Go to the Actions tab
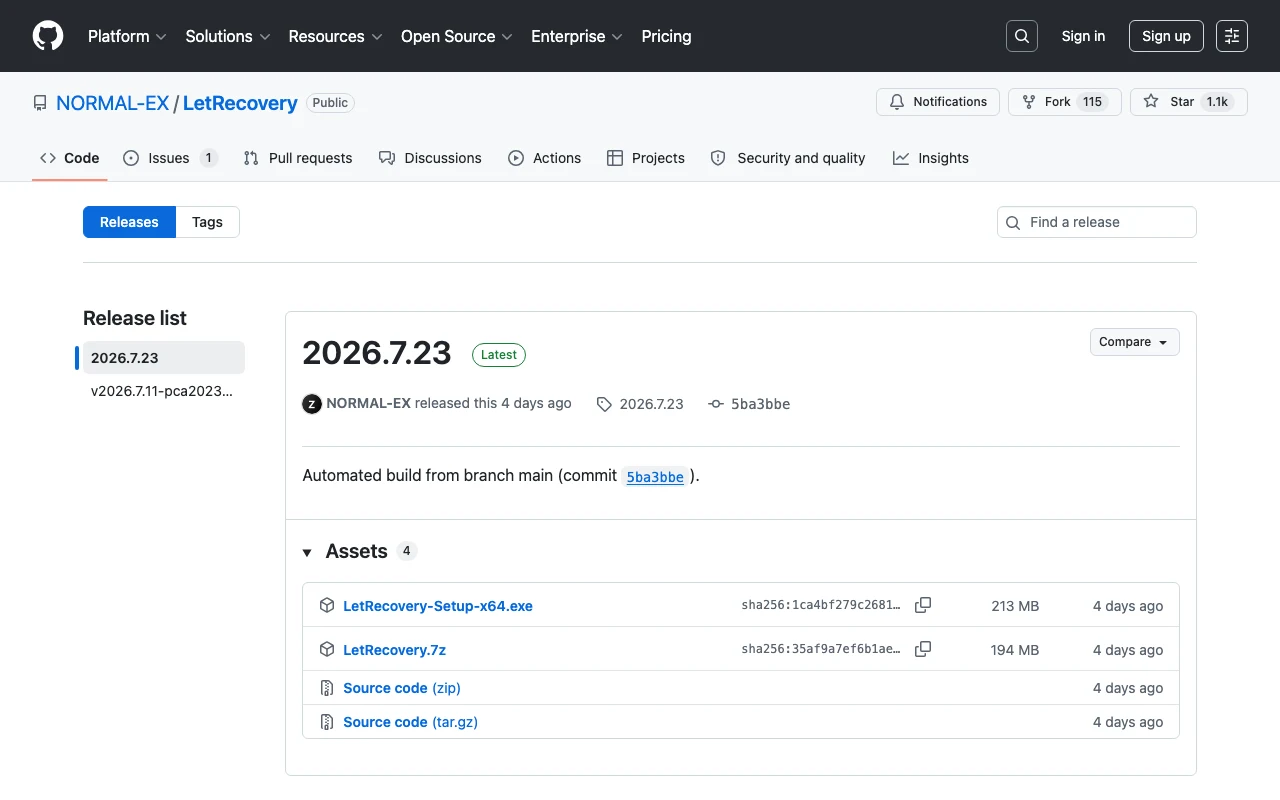This screenshot has height=800, width=1280. (544, 158)
